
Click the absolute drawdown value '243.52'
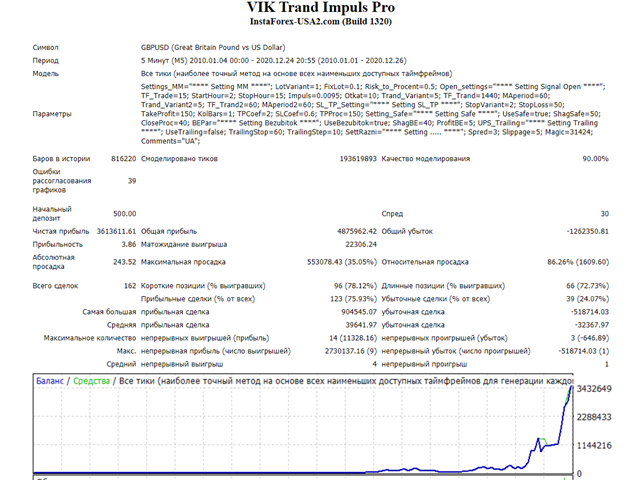(124, 262)
